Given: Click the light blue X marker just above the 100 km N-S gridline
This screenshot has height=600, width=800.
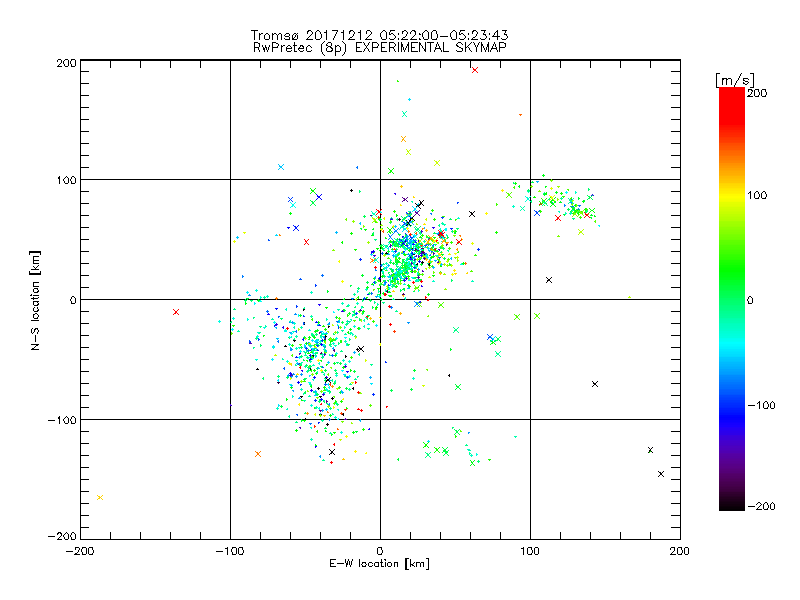Looking at the screenshot, I should point(281,167).
